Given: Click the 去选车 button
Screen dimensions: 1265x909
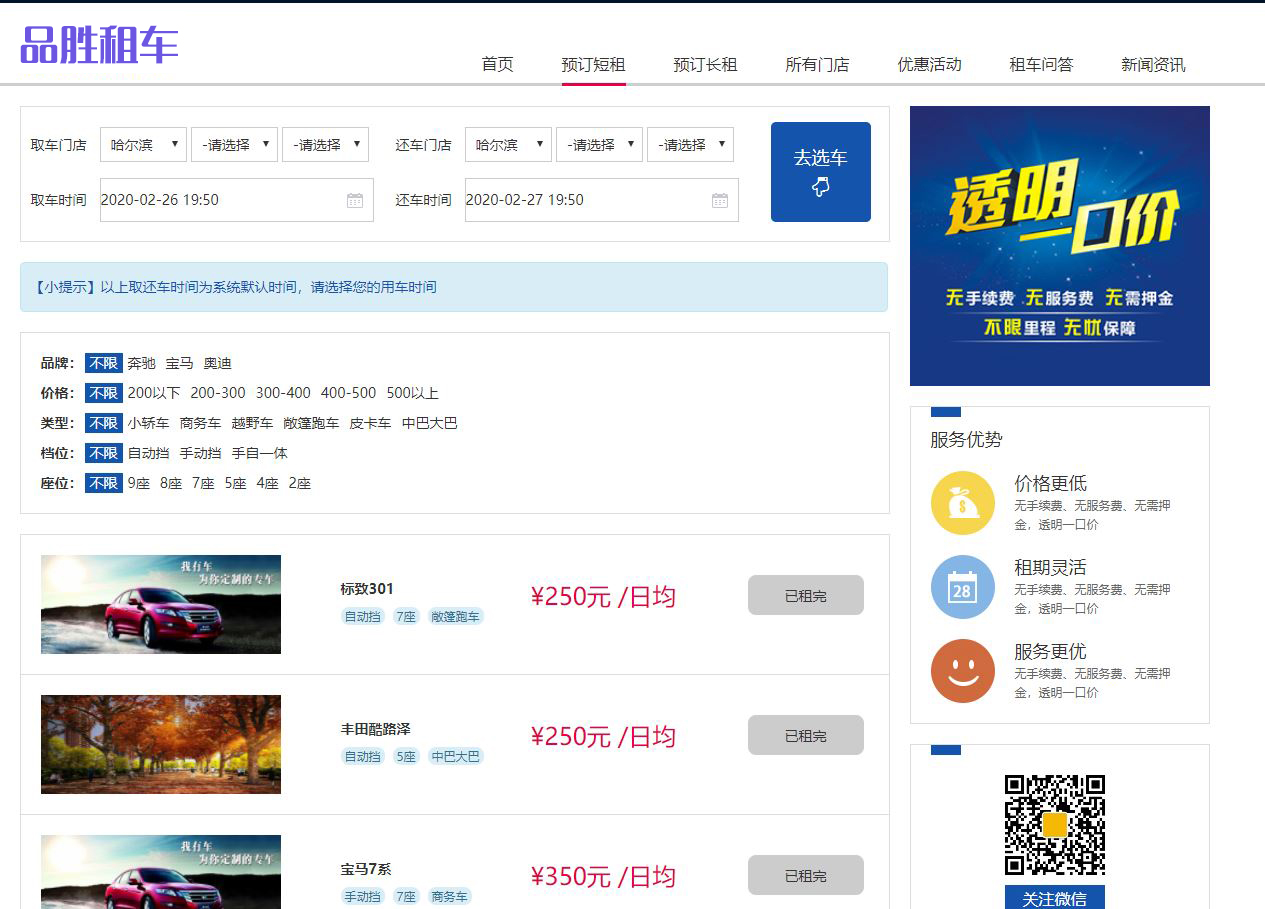Looking at the screenshot, I should pyautogui.click(x=821, y=172).
